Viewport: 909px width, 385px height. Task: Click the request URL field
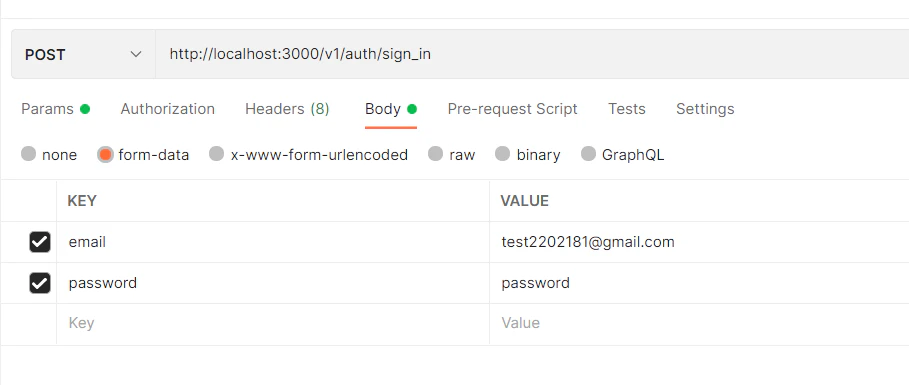coord(532,55)
